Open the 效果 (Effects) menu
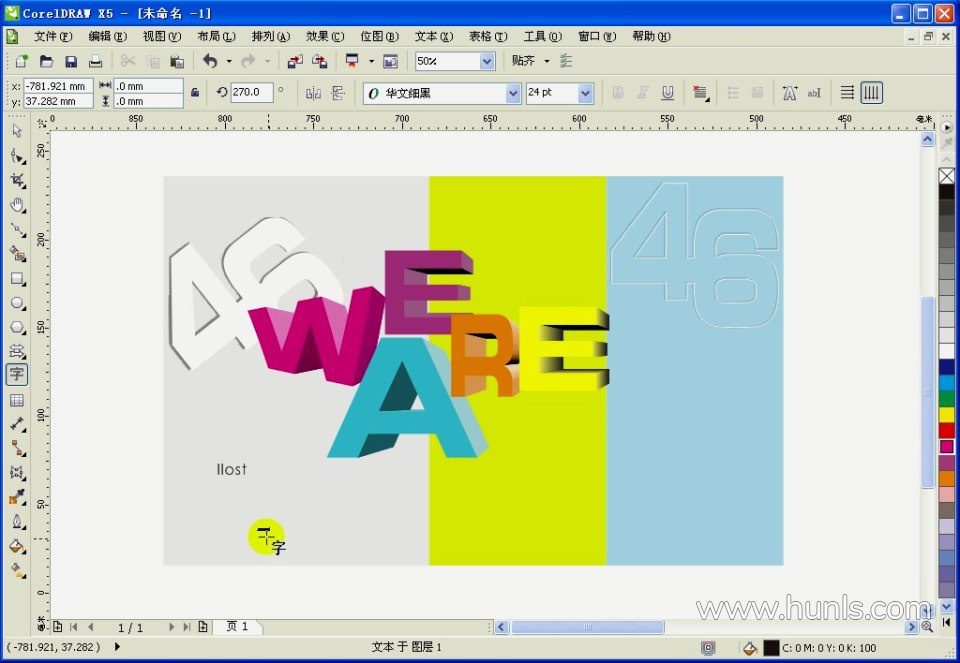Screen dimensions: 960x663 click(324, 36)
